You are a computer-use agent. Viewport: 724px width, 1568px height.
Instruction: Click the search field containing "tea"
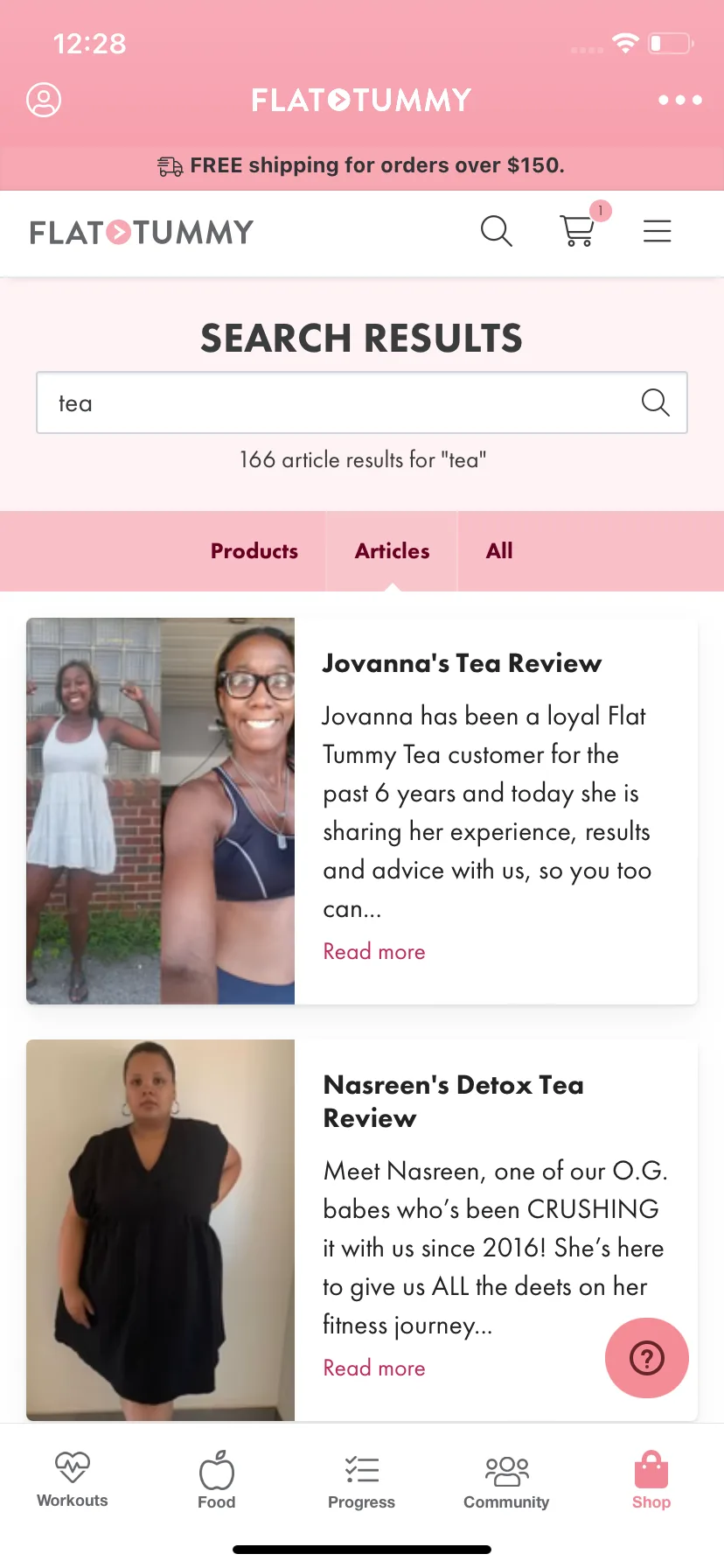click(362, 402)
